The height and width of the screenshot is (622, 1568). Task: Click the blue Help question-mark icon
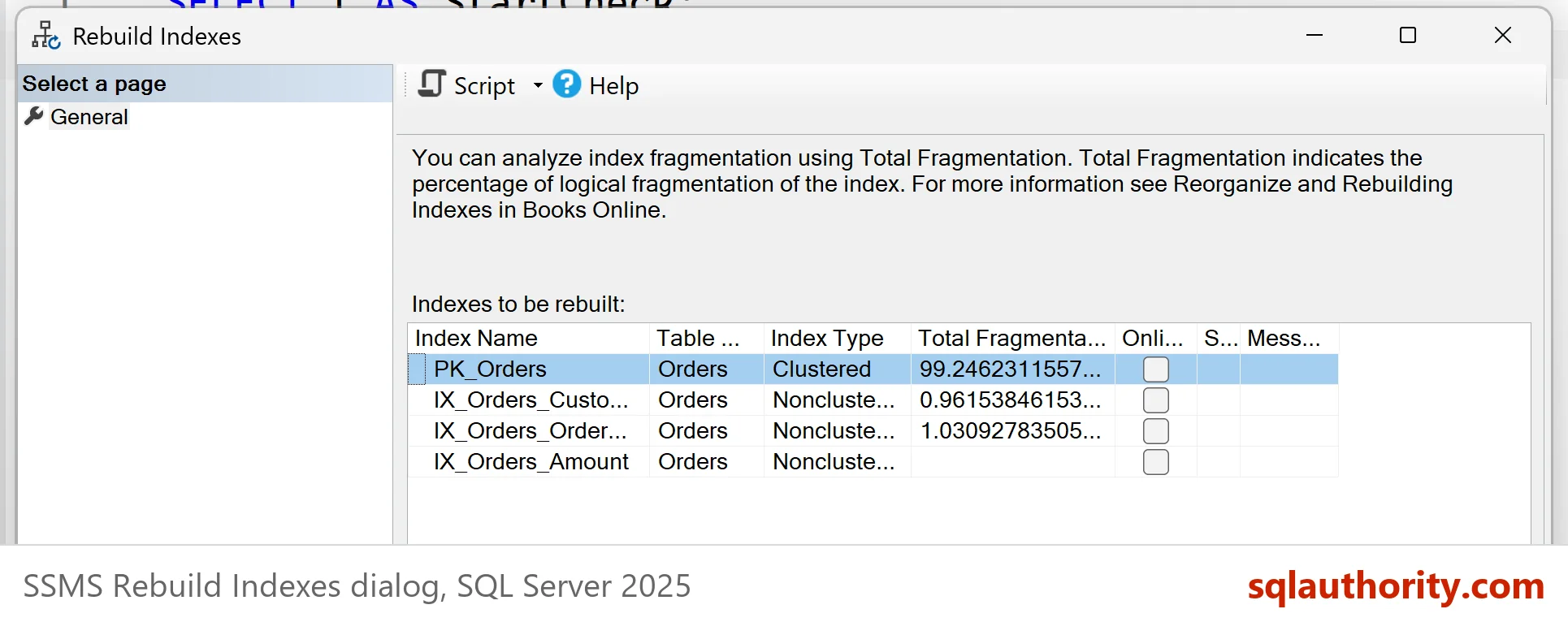point(567,84)
